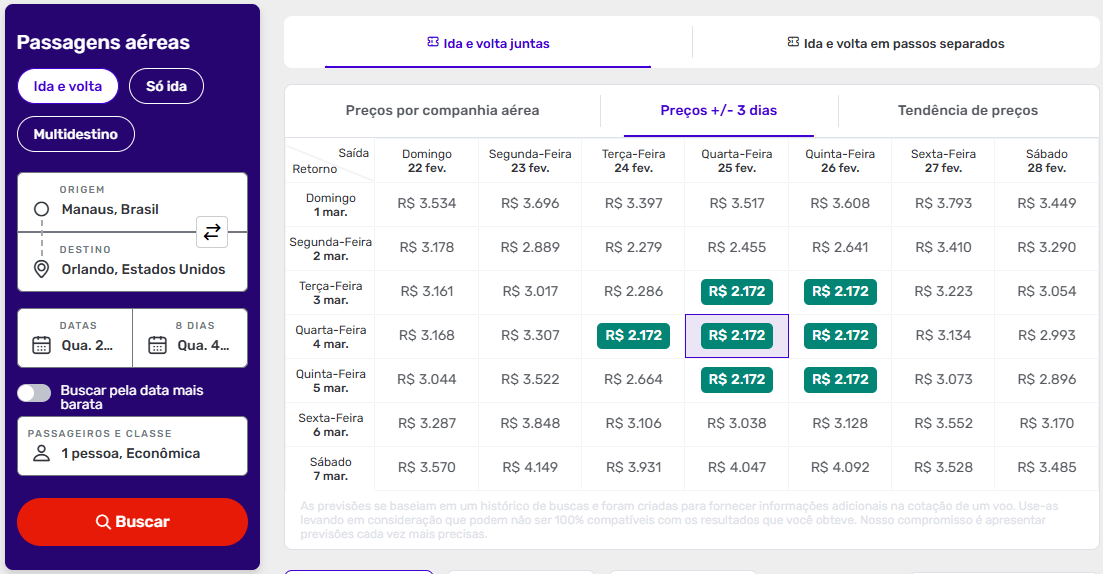
Task: Choose the Multidestino trip option
Action: tap(75, 134)
